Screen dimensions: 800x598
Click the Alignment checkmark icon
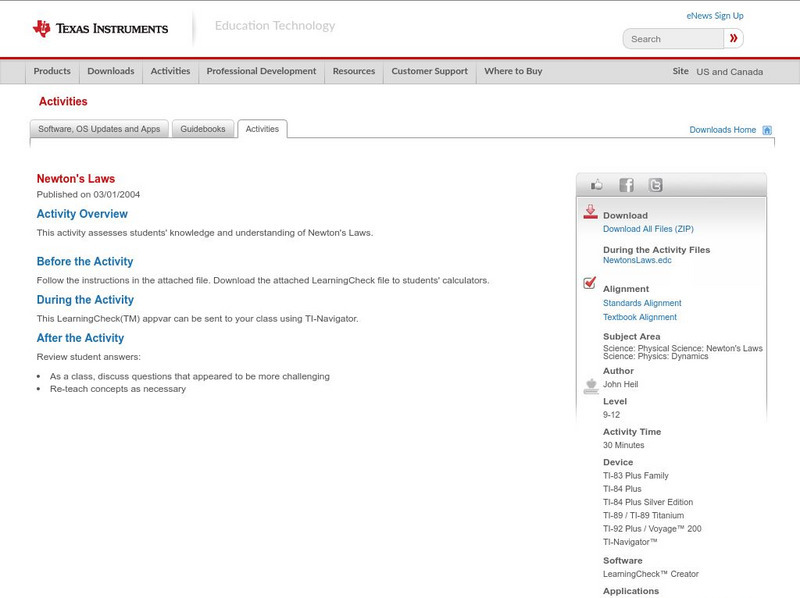pos(590,284)
